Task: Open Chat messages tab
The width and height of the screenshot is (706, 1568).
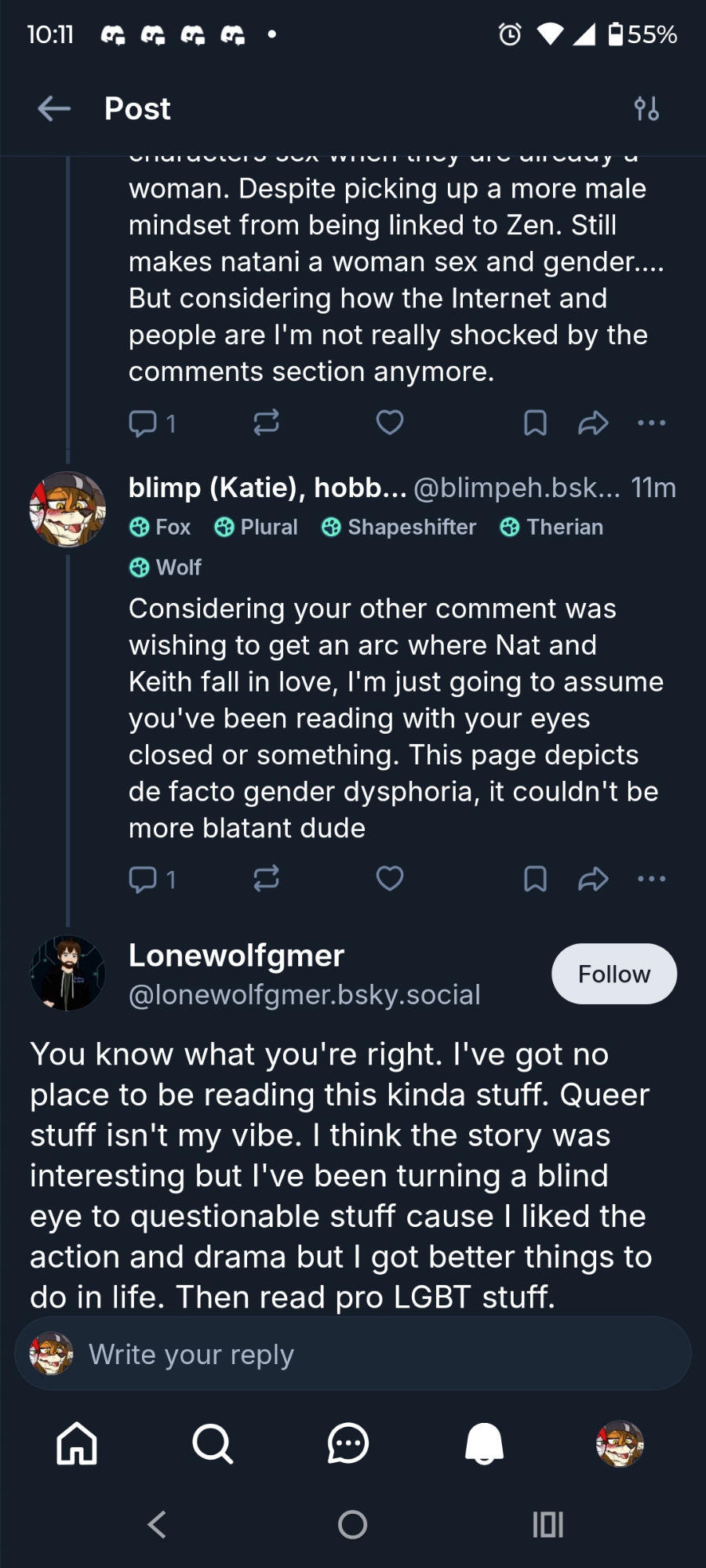Action: pyautogui.click(x=348, y=1443)
